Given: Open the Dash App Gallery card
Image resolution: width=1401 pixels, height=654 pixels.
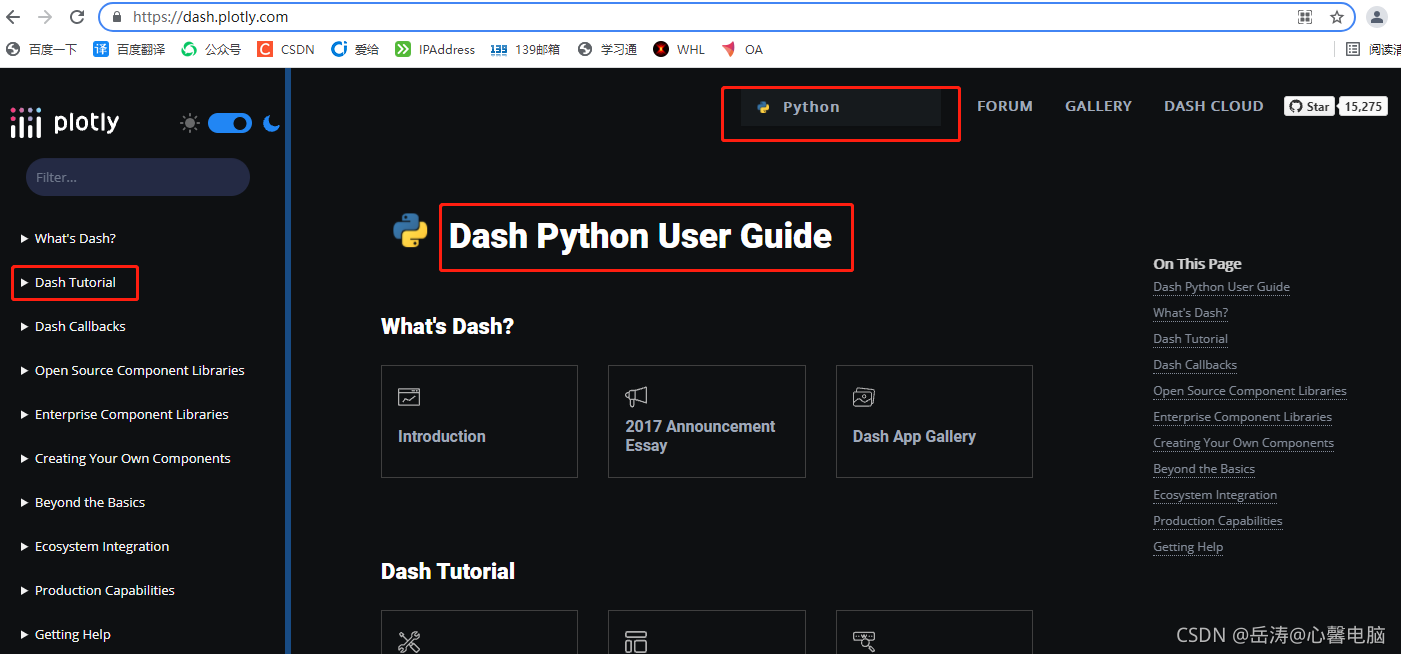Looking at the screenshot, I should [x=934, y=421].
